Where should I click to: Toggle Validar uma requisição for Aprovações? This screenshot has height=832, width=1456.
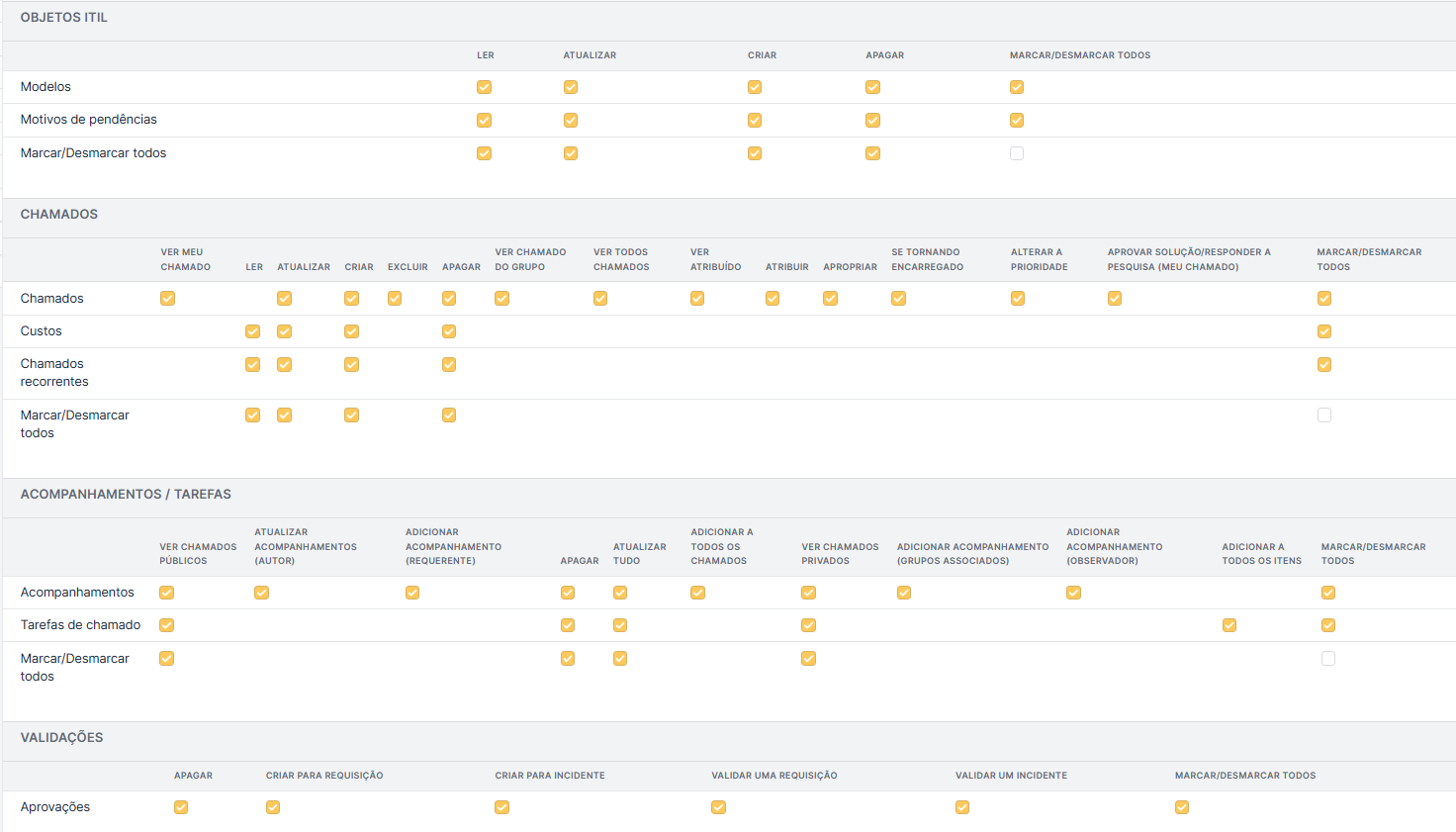tap(719, 807)
